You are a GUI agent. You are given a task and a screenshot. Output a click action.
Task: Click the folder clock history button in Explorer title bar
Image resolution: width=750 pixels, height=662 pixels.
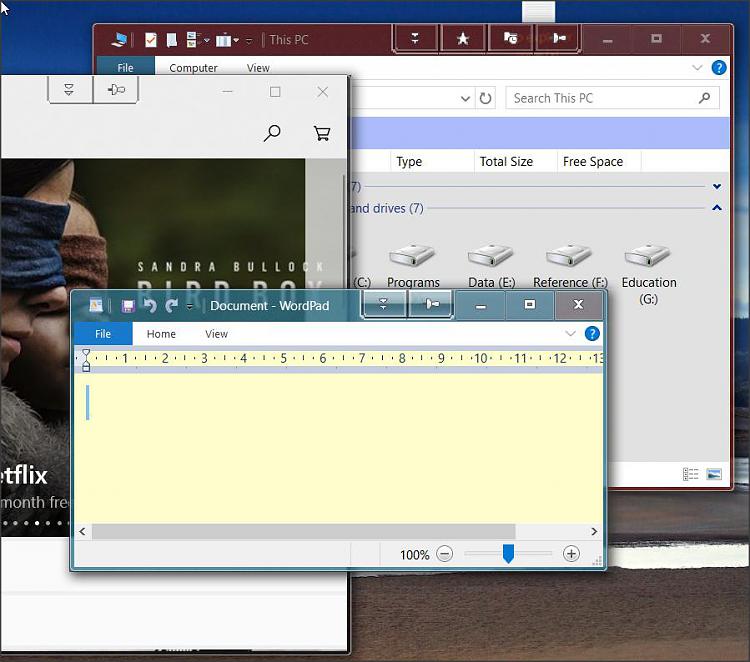click(x=511, y=38)
